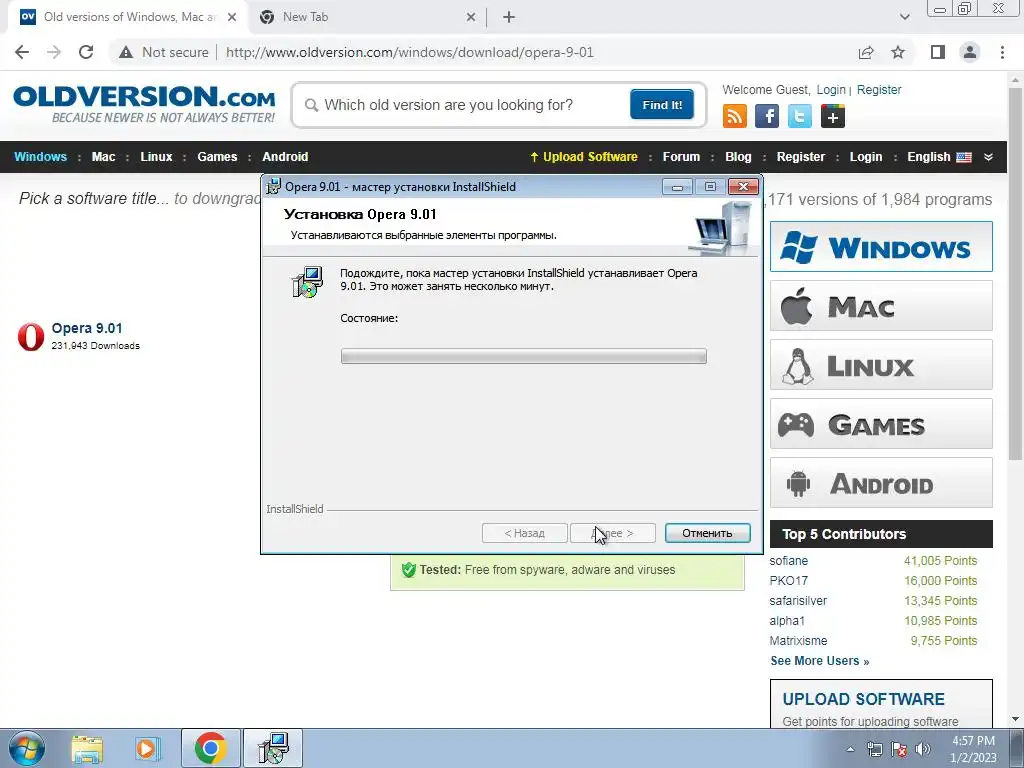Click the installer title bar setup icon
Screen dimensions: 1024x768
coord(274,187)
